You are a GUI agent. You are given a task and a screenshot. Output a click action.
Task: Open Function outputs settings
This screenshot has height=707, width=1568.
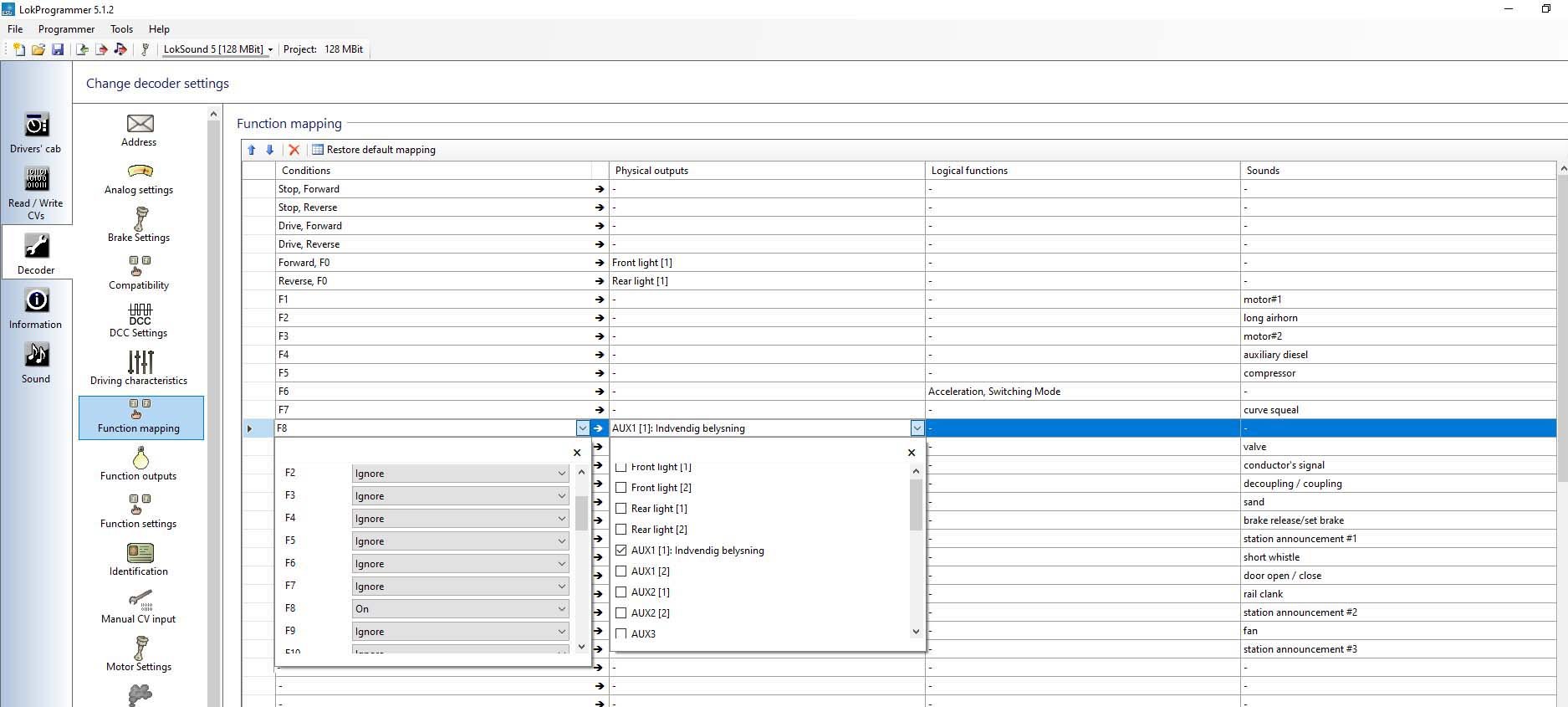click(x=140, y=464)
